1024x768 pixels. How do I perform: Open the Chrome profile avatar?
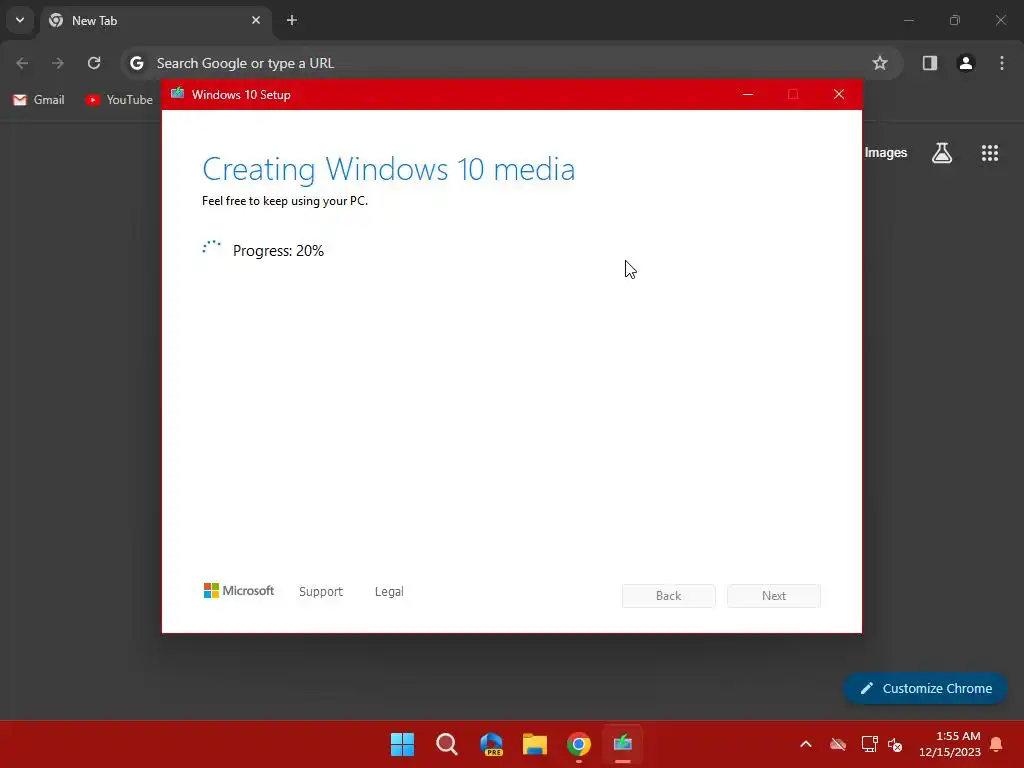[x=965, y=63]
